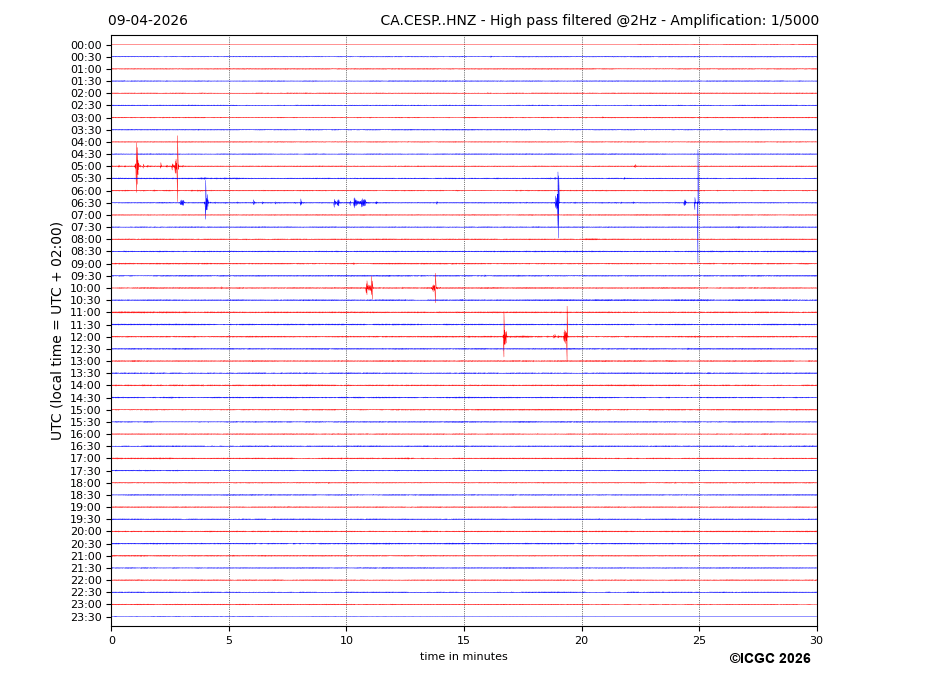Click the red spike near minute 1 at 05:00
Screen dimensions: 927x696
coord(137,166)
